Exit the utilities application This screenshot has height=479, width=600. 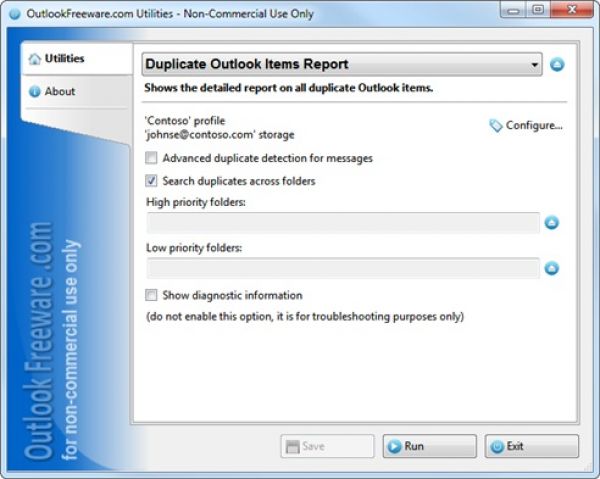pos(532,446)
